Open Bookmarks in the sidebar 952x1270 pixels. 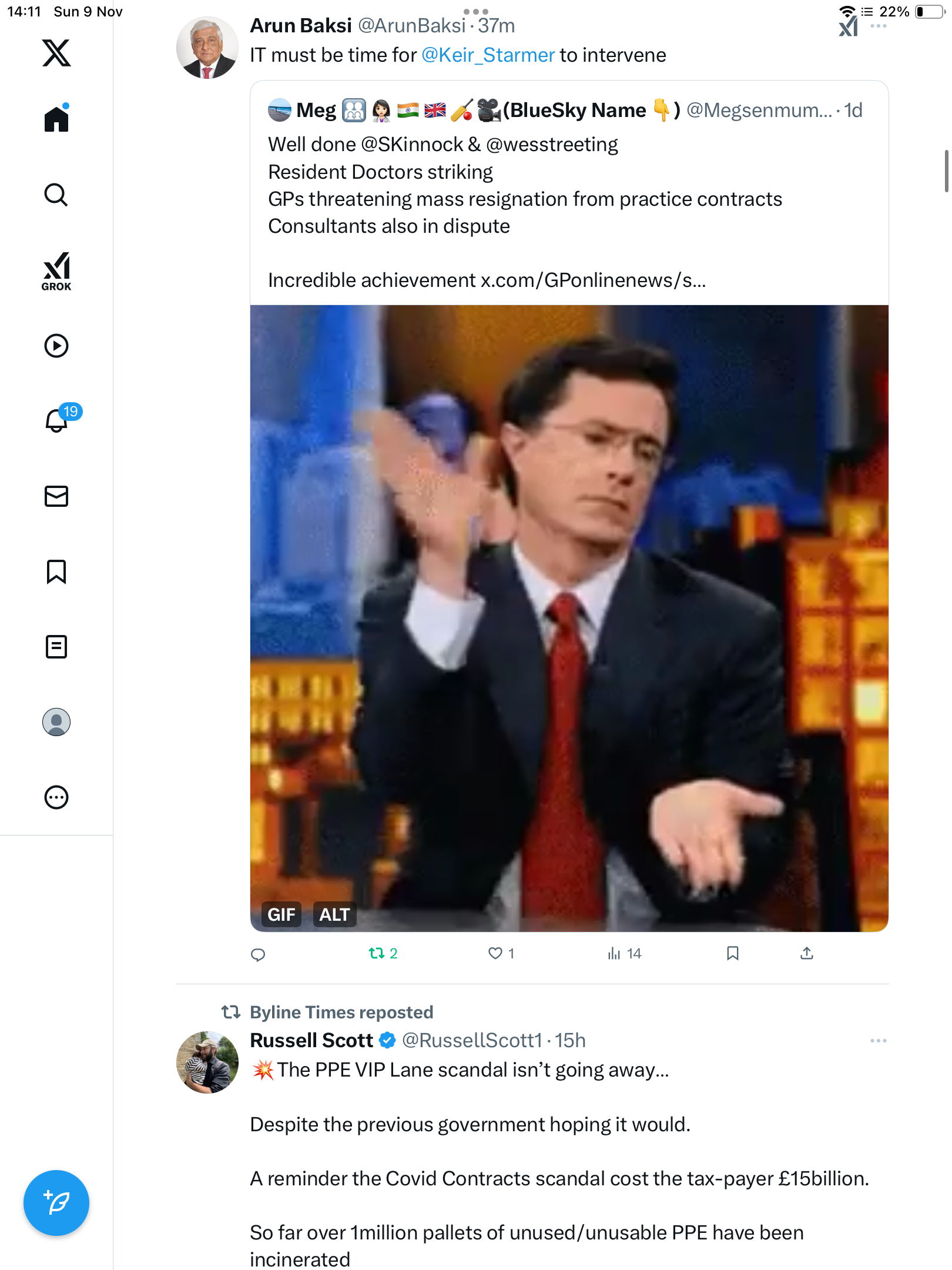tap(56, 571)
